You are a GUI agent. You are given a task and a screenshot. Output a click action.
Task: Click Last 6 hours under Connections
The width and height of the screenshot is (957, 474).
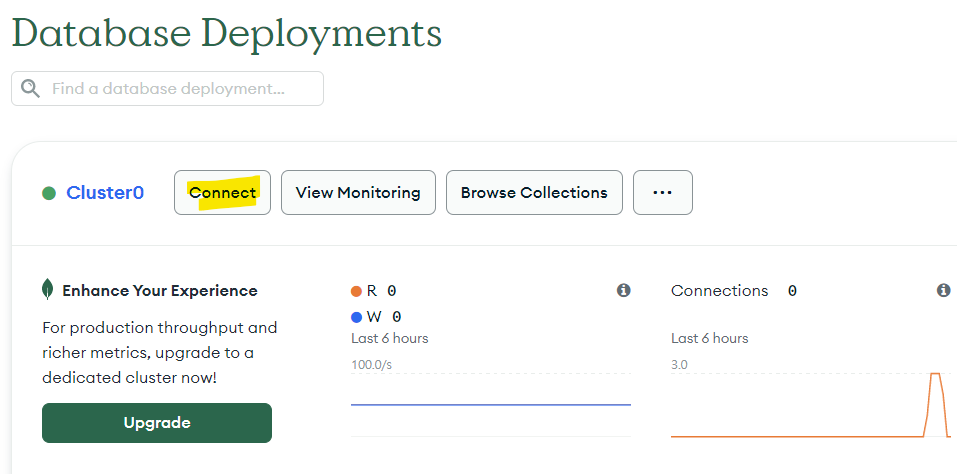709,339
